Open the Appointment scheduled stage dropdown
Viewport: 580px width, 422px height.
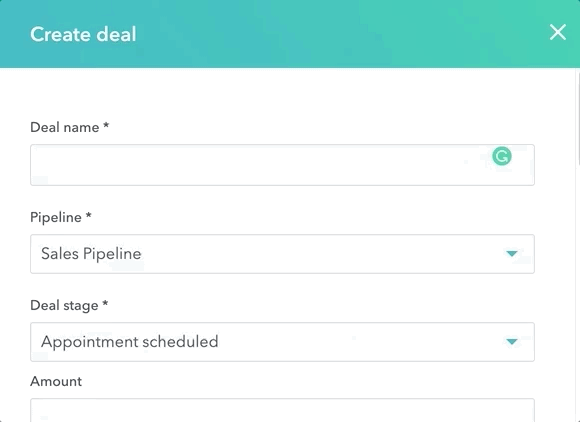(x=282, y=342)
